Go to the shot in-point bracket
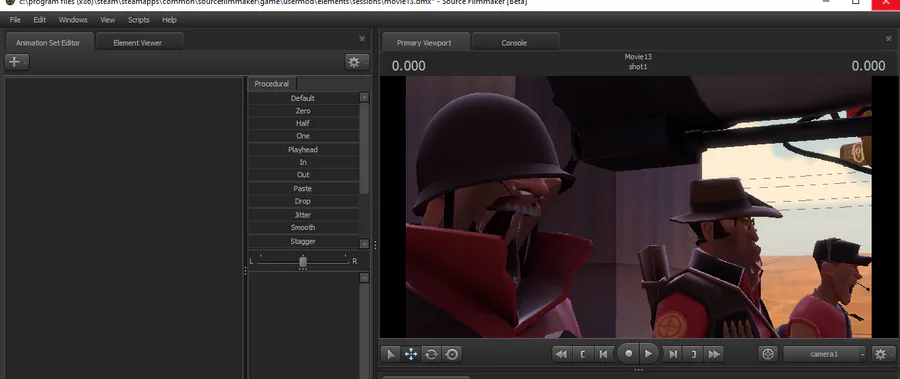This screenshot has width=900, height=379. click(x=583, y=354)
